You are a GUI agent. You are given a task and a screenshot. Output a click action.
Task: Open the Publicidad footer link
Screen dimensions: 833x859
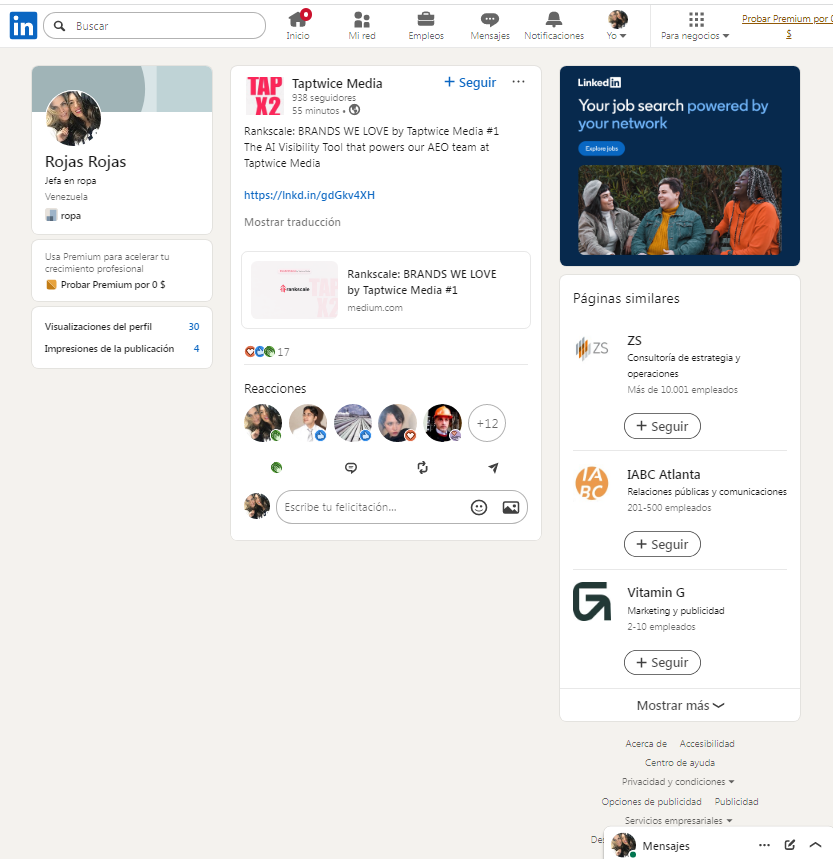pyautogui.click(x=737, y=801)
